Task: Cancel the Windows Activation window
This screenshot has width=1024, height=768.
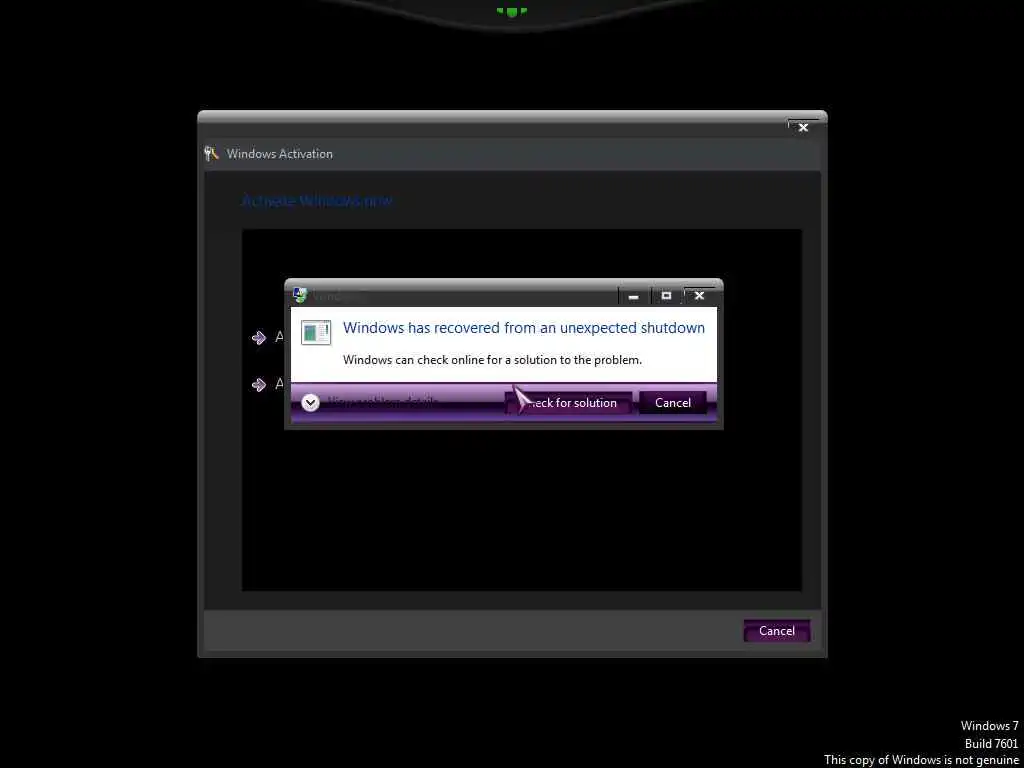Action: pyautogui.click(x=776, y=631)
